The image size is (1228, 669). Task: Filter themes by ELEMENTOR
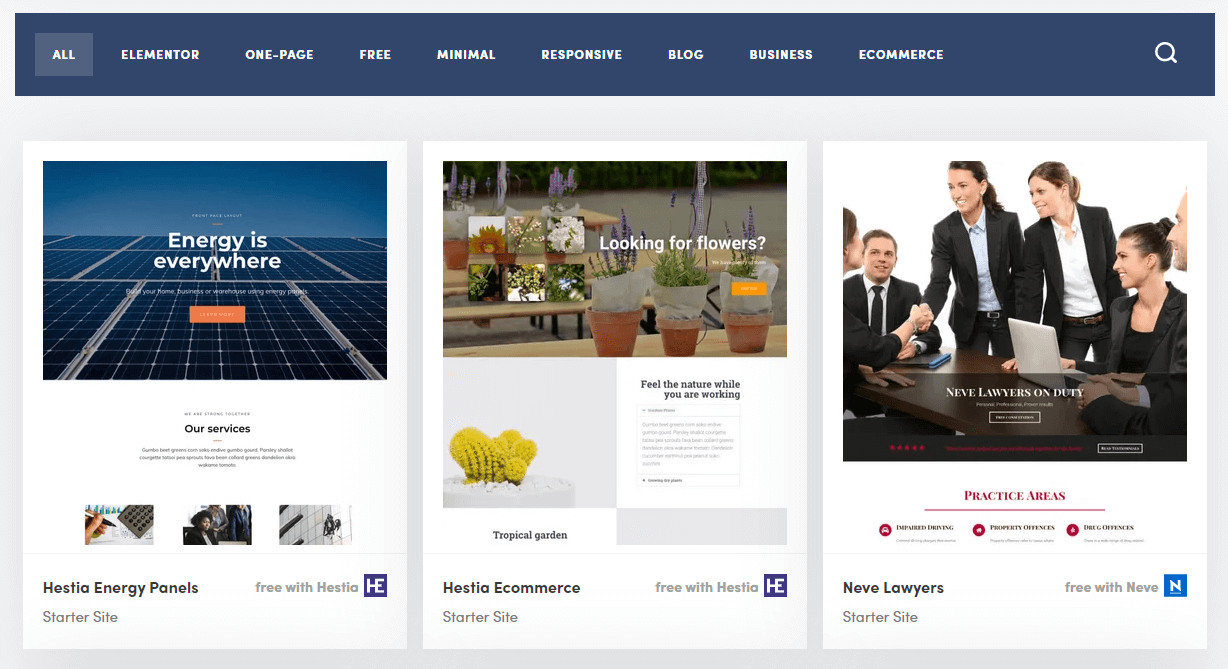(x=160, y=54)
